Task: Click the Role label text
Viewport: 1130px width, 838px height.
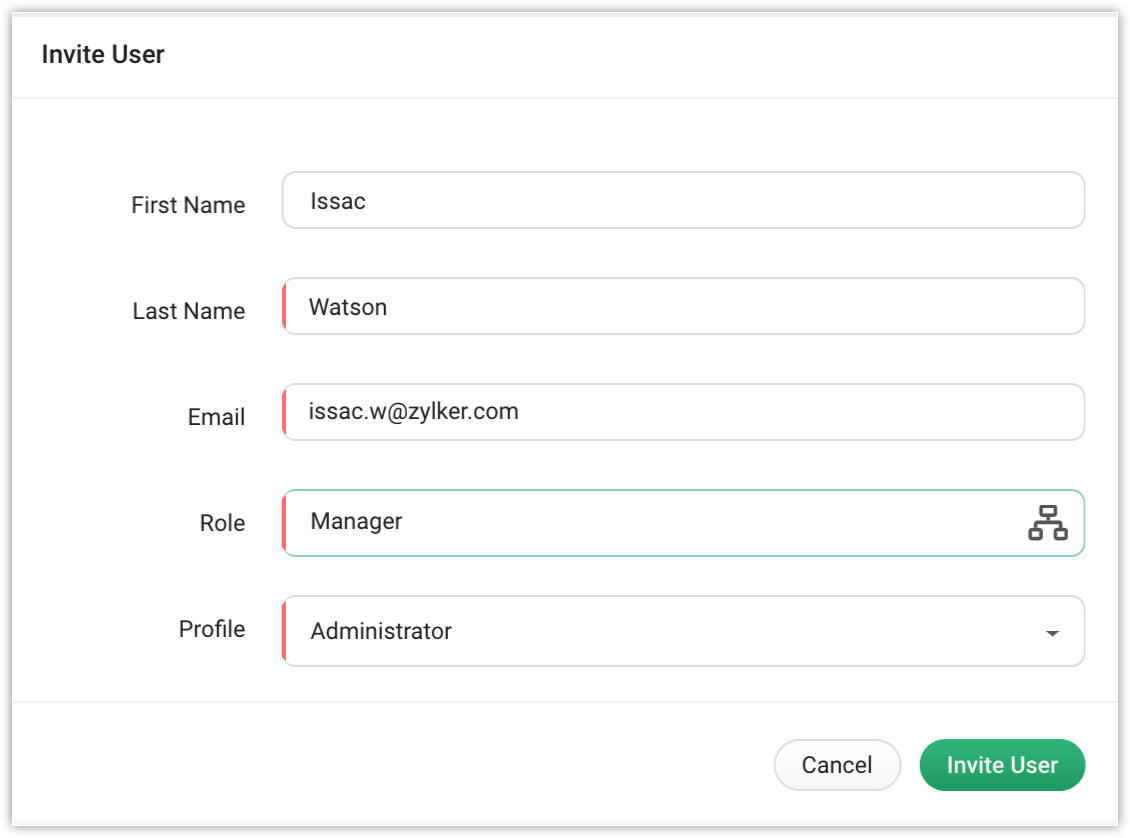Action: [222, 523]
